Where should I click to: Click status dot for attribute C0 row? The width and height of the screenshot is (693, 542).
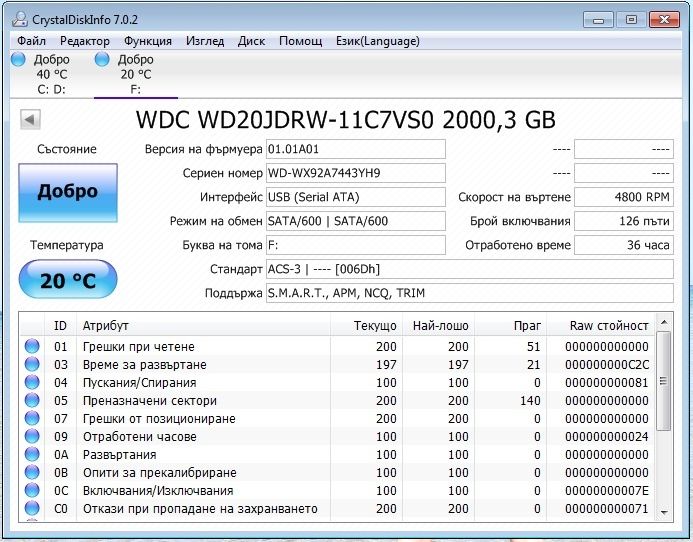32,508
